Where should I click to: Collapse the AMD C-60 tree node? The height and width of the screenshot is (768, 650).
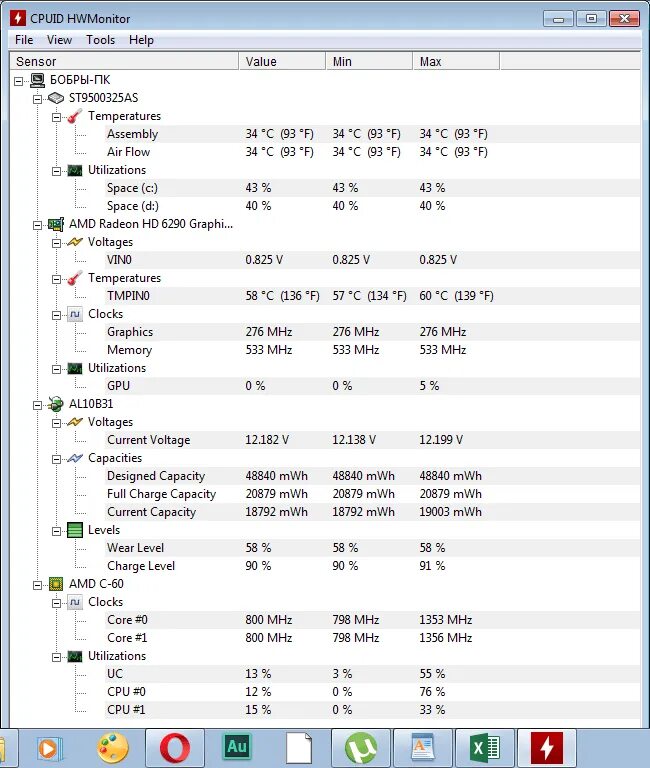tap(37, 585)
